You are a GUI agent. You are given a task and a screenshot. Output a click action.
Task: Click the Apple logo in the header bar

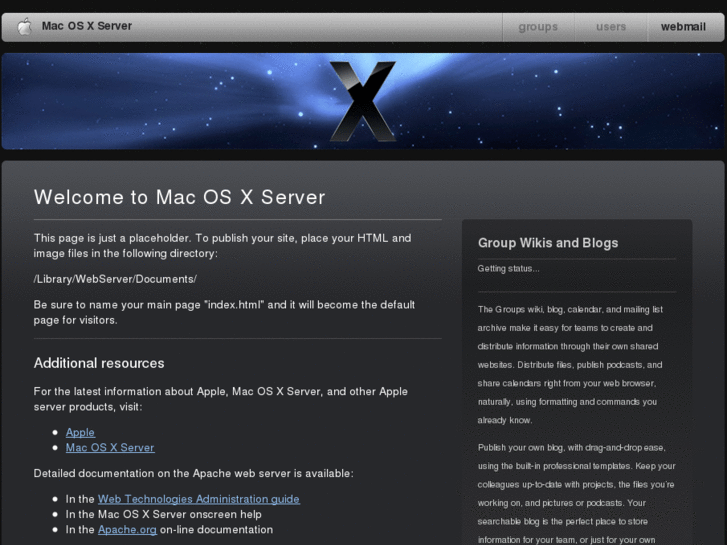point(25,26)
